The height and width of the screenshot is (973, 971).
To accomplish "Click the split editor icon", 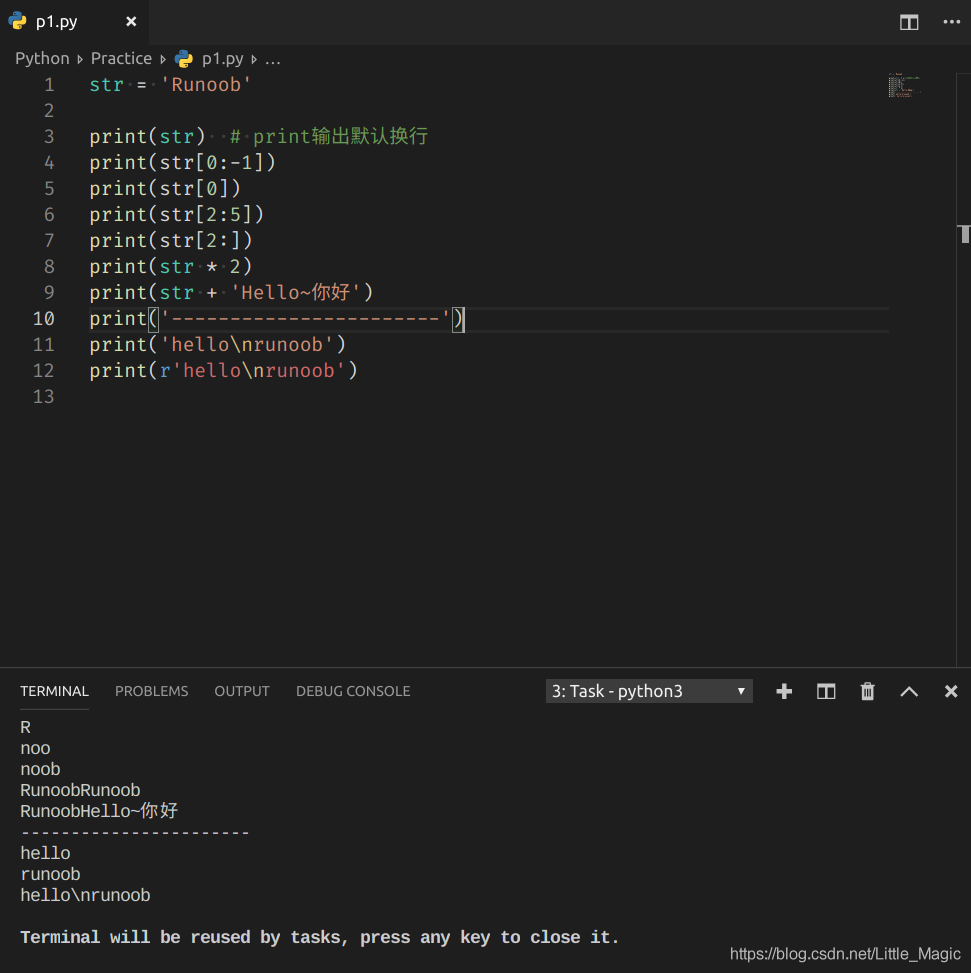I will (908, 22).
